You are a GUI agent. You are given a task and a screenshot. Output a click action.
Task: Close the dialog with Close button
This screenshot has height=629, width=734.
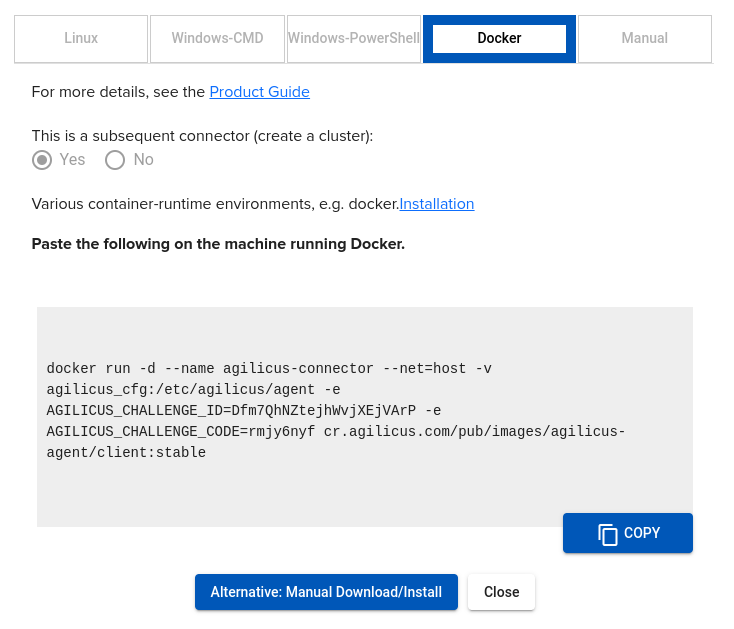(x=501, y=592)
